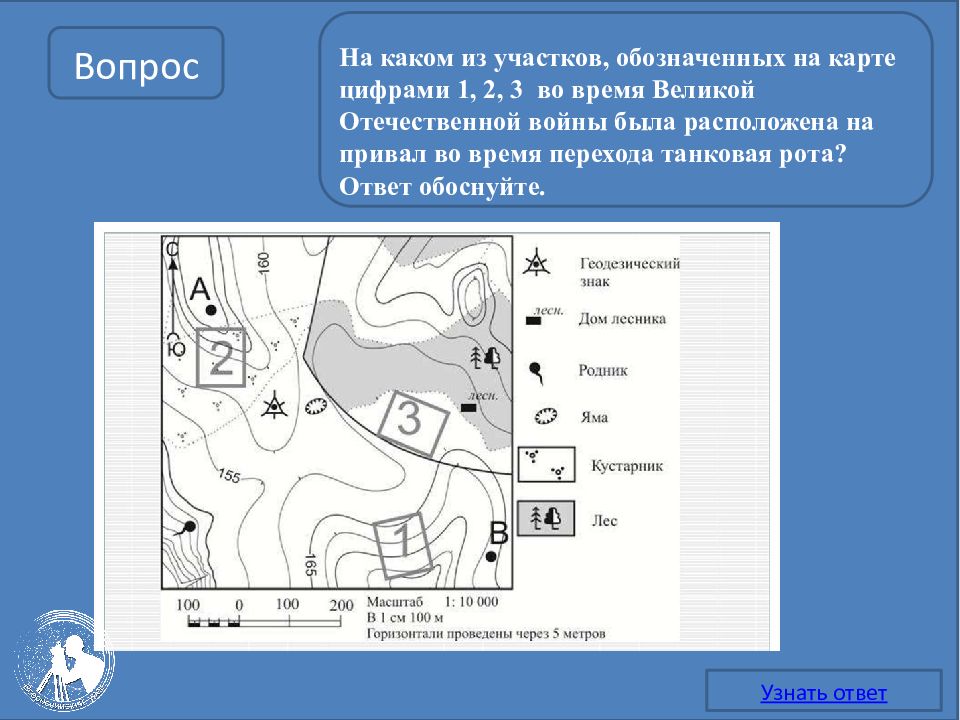Image resolution: width=960 pixels, height=720 pixels.
Task: Click the forester's house symbol in the legend
Action: [x=534, y=321]
